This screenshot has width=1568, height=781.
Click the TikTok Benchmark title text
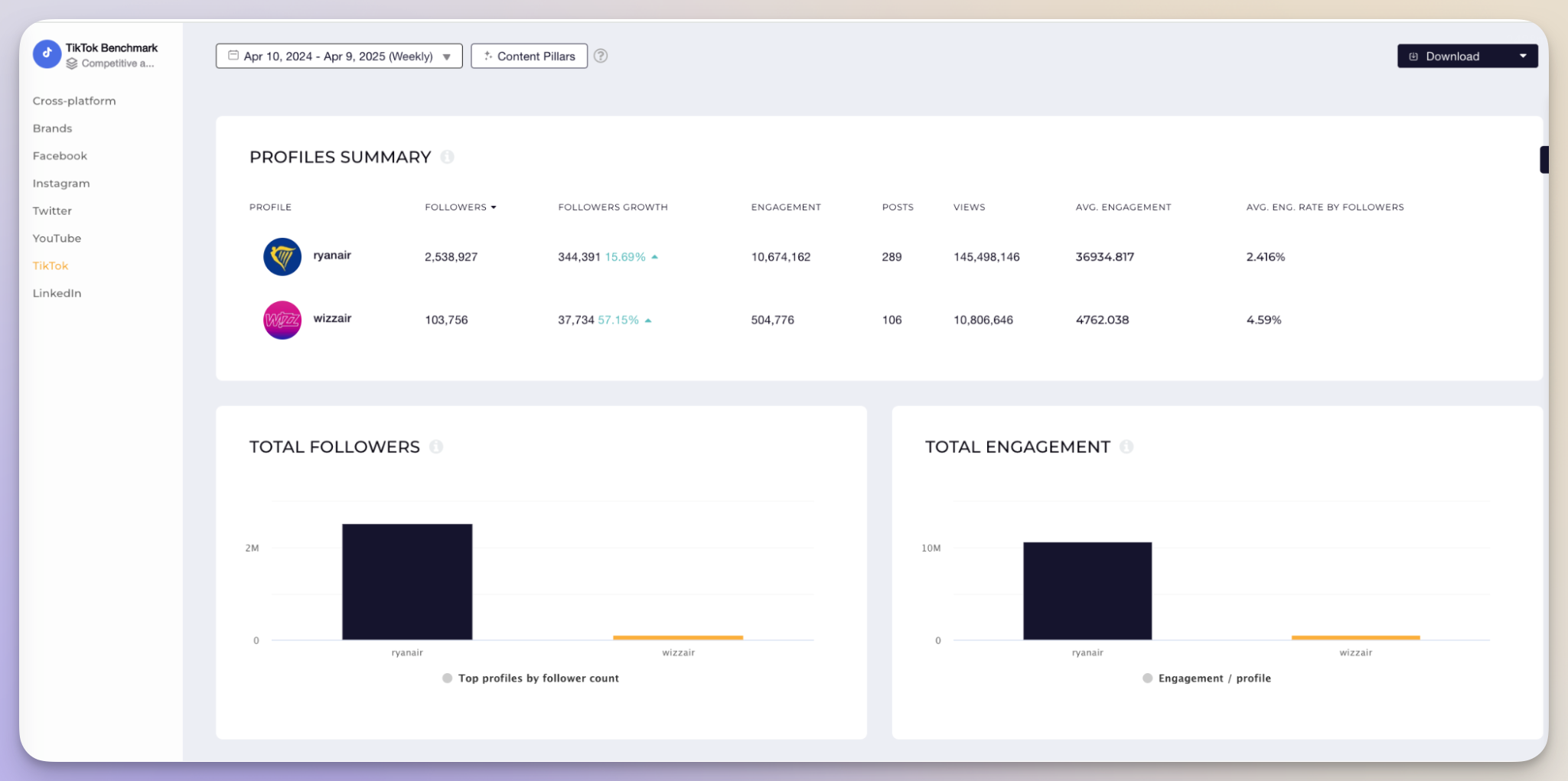112,47
